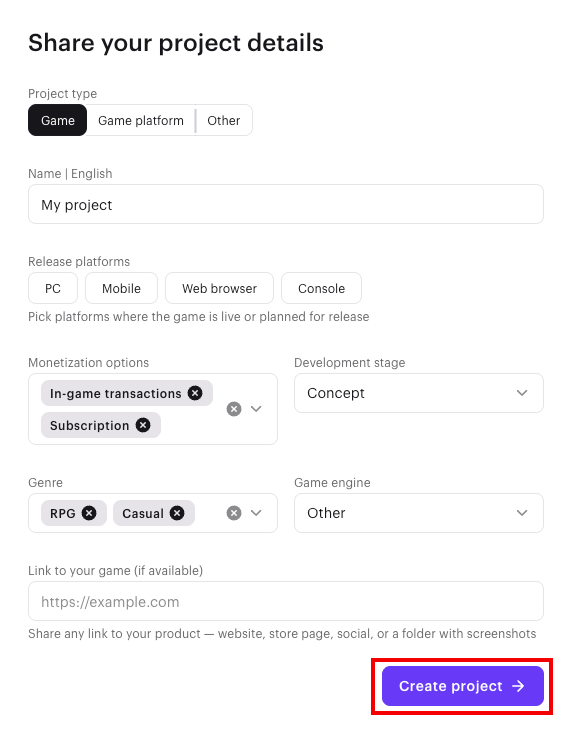Expand the Monetization options dropdown chevron
573x734 pixels.
tap(256, 409)
